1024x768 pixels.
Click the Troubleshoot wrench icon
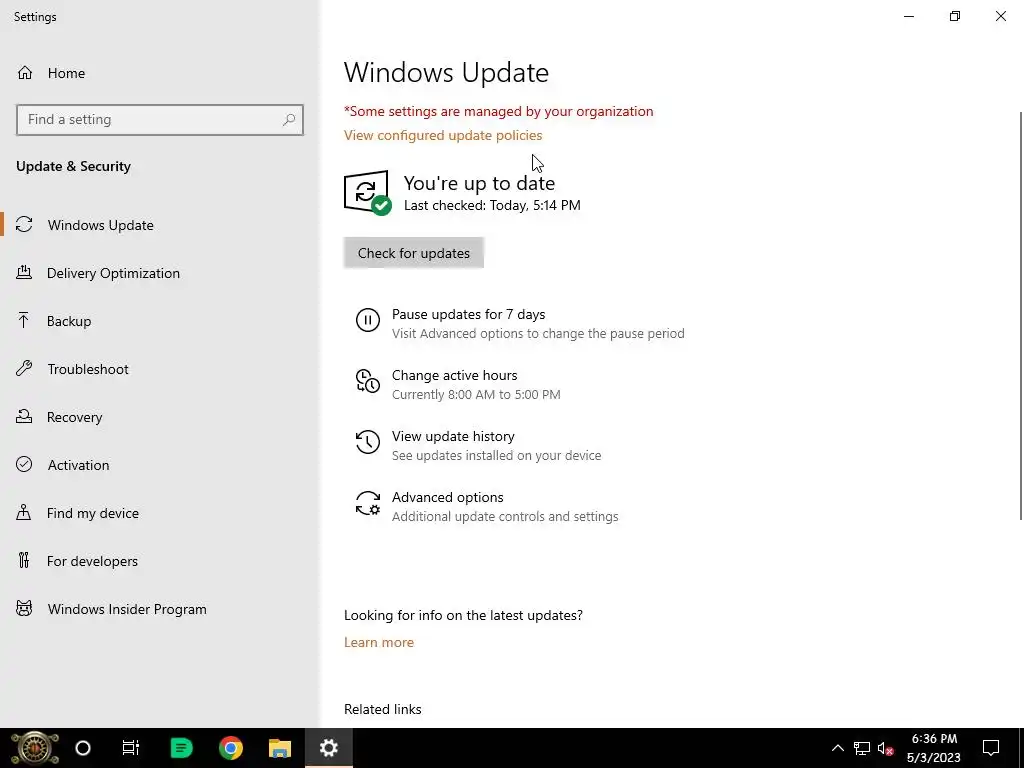tap(24, 368)
